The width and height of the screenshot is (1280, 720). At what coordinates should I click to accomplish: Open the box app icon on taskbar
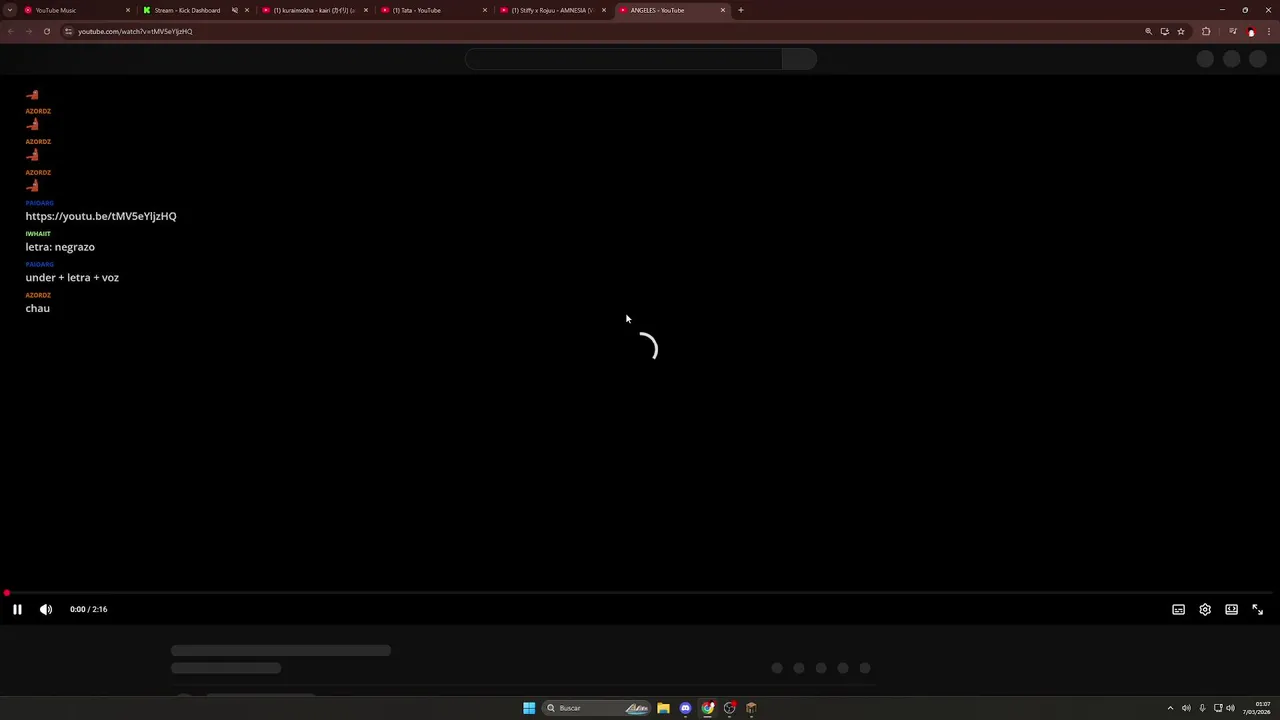pyautogui.click(x=751, y=708)
